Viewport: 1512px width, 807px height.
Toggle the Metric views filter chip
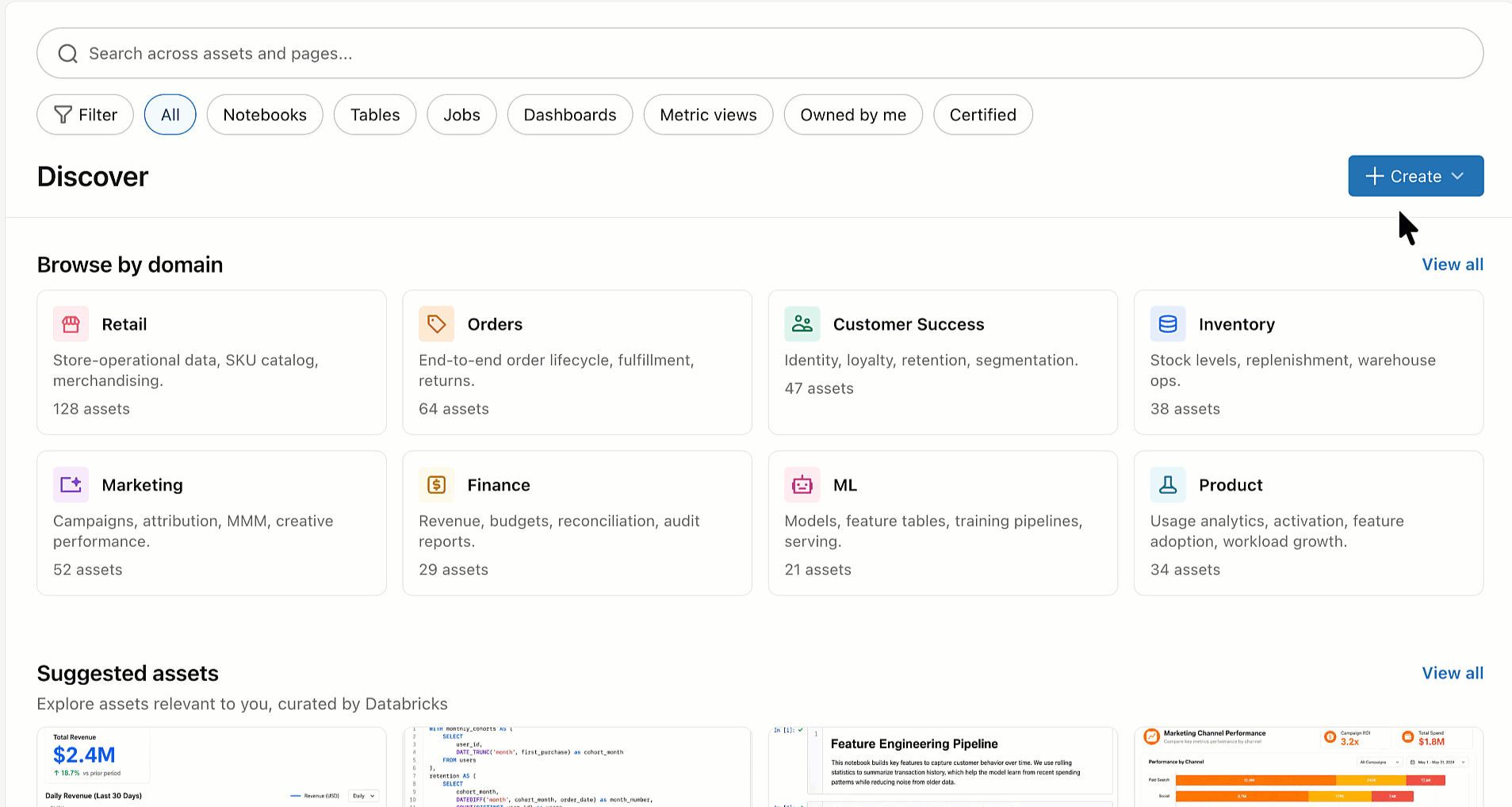click(x=708, y=115)
